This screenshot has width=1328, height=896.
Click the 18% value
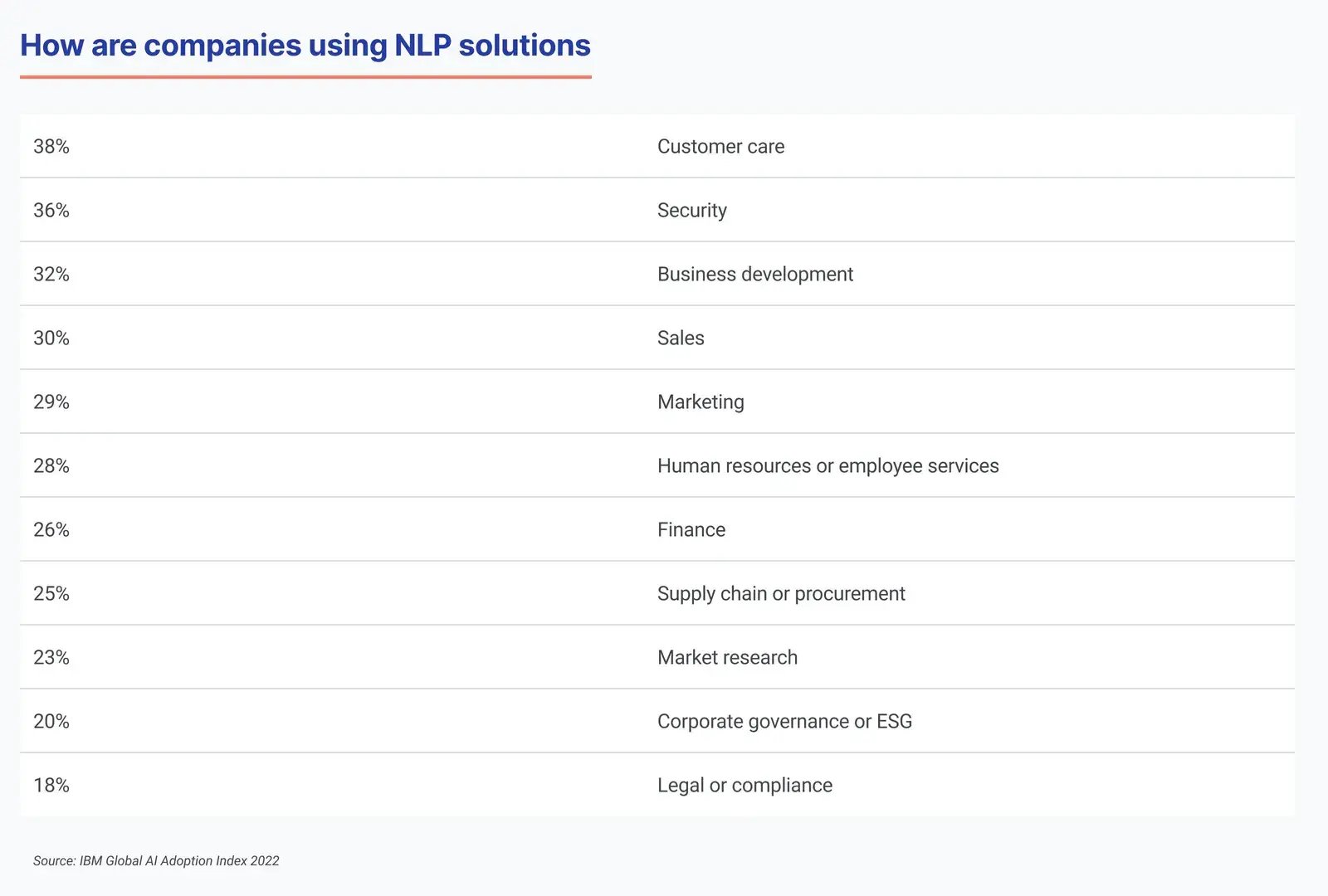(51, 786)
